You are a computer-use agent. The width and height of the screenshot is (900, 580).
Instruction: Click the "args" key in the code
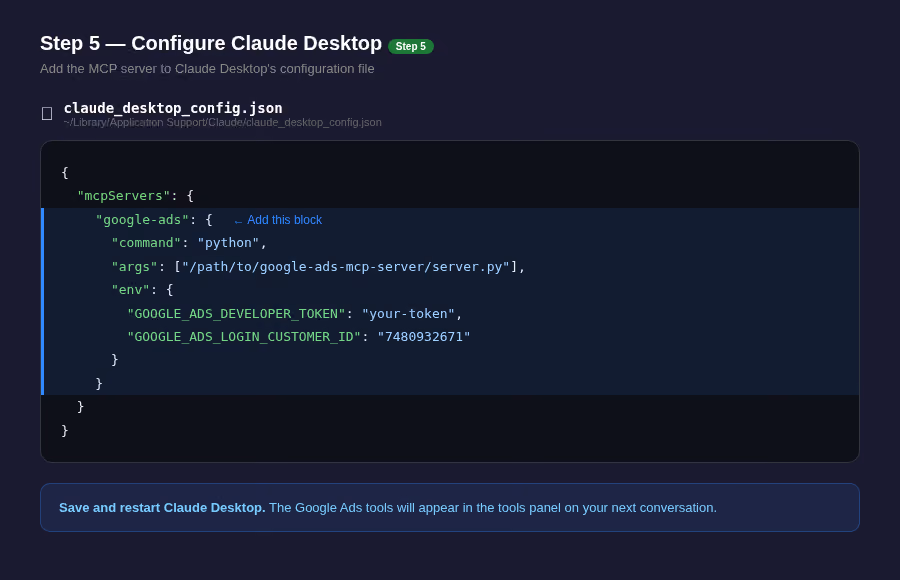coord(134,267)
